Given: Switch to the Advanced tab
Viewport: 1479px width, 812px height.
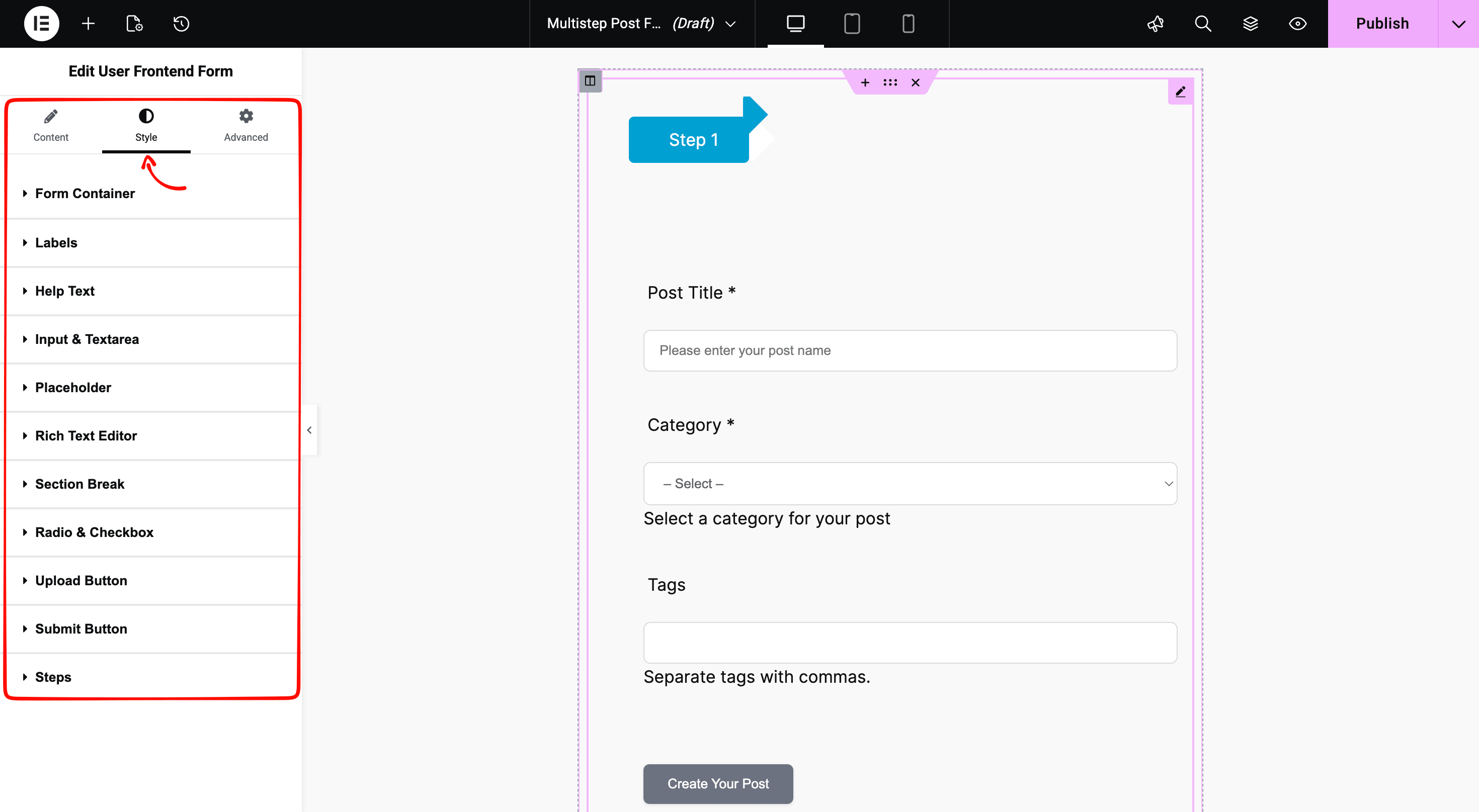Looking at the screenshot, I should pyautogui.click(x=245, y=125).
